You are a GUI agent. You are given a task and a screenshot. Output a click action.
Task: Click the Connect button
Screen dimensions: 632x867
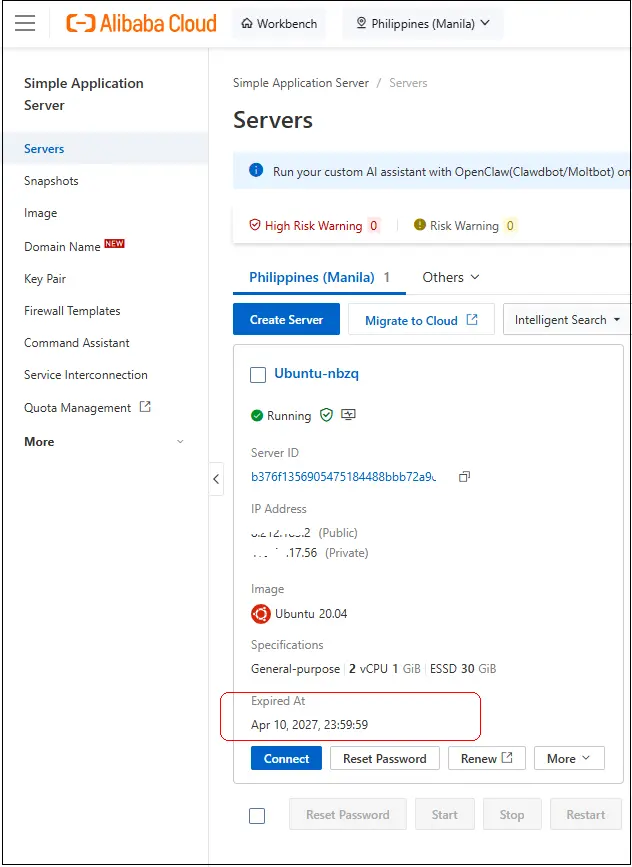click(286, 759)
